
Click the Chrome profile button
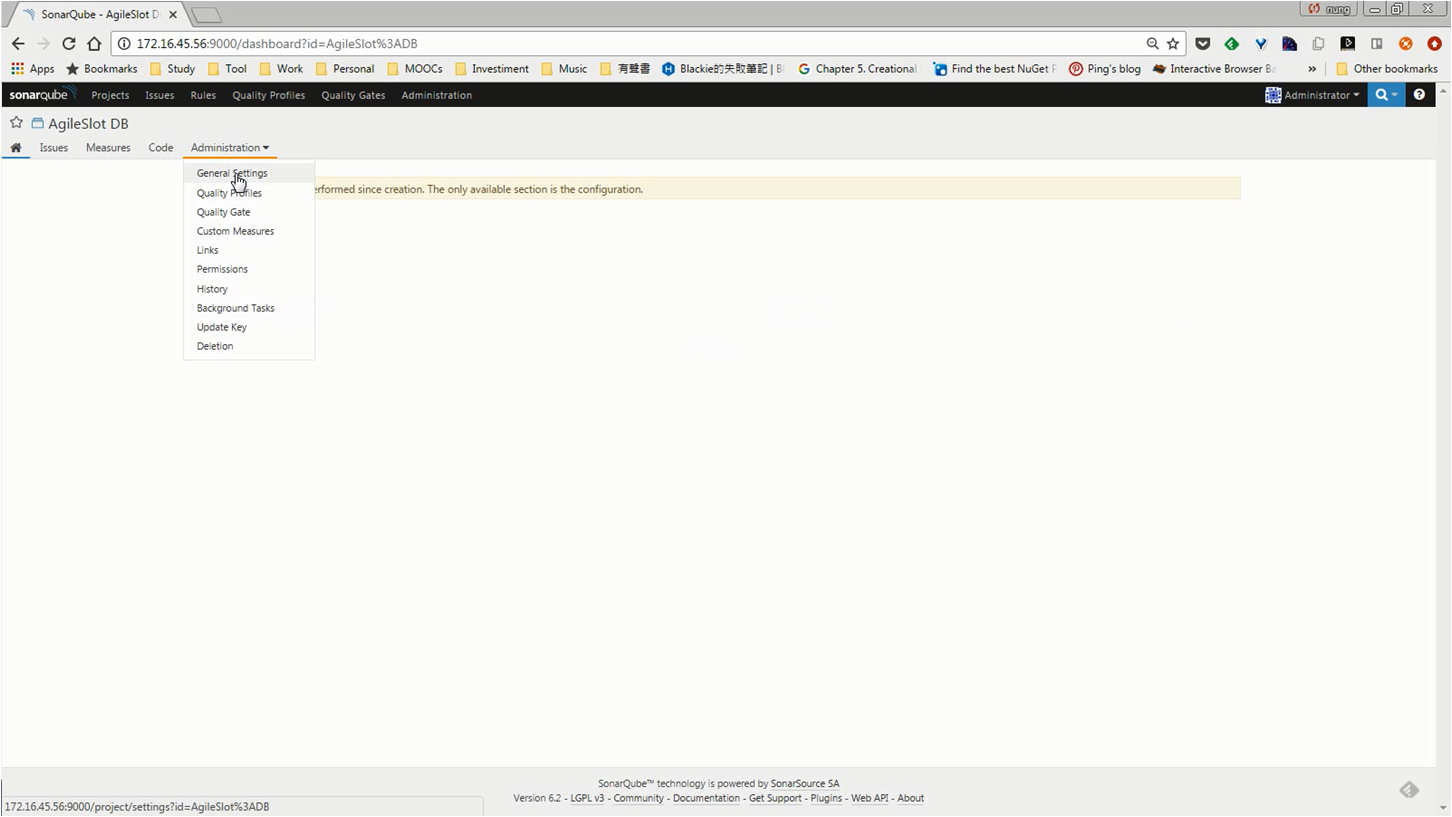1330,9
